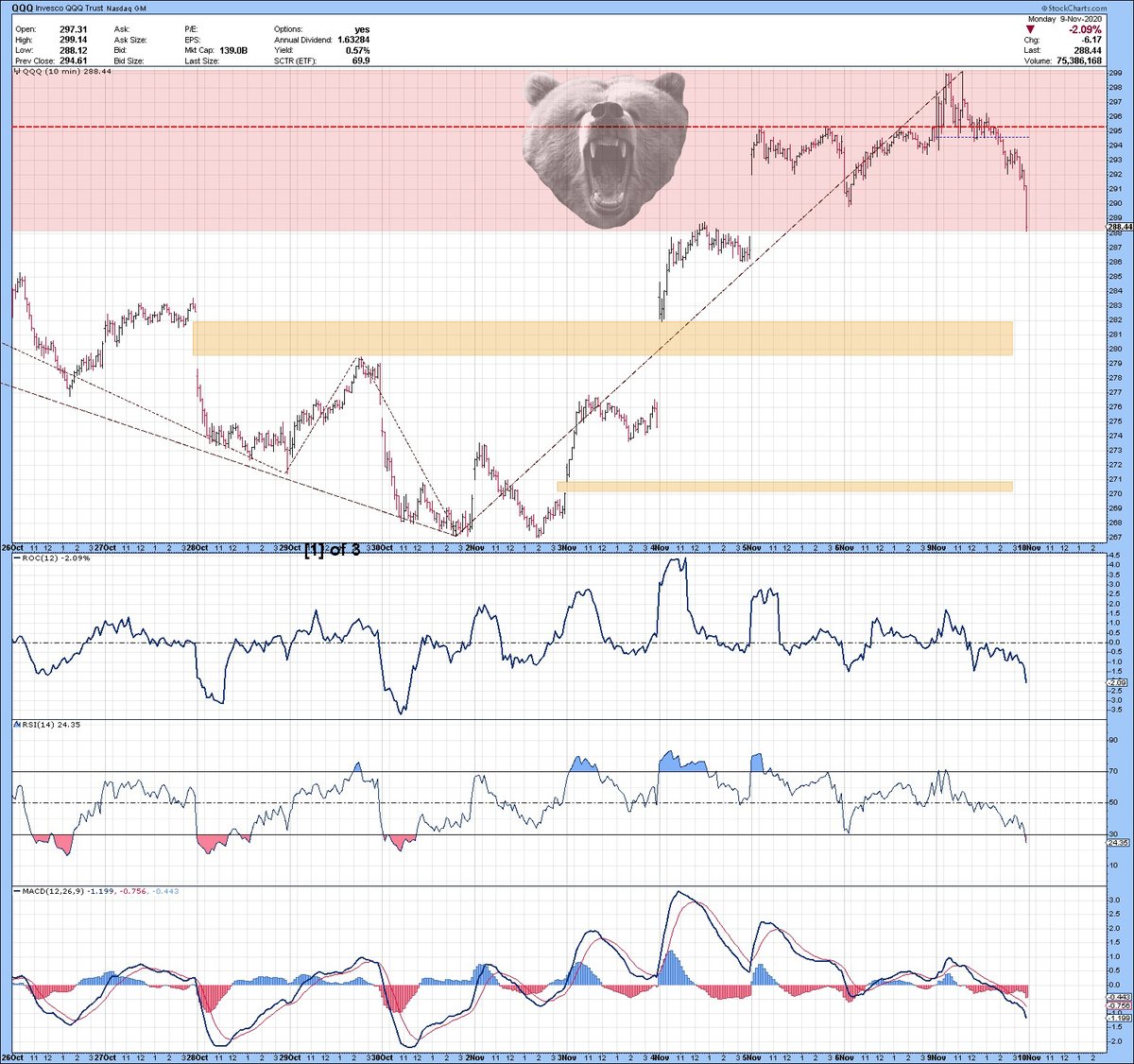Click the candlestick icon beside QQQ (10 min)
The height and width of the screenshot is (1064, 1134).
point(15,72)
